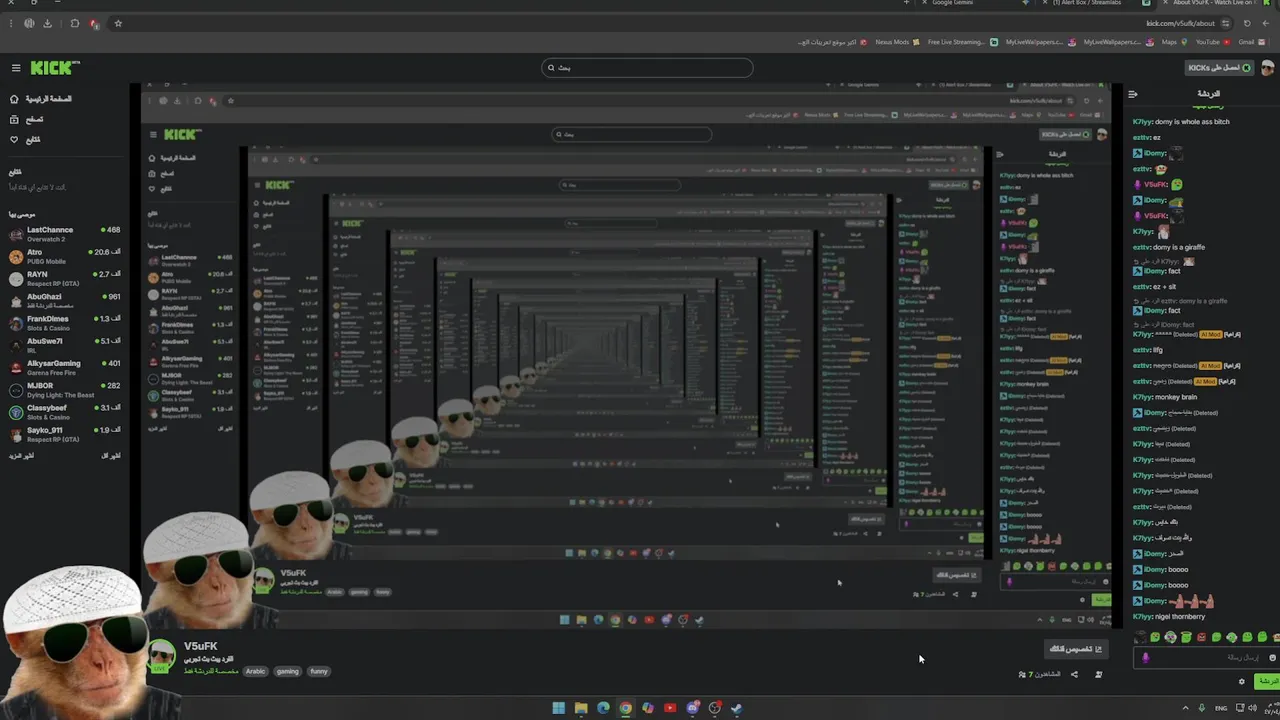Click the Get KICKs button
This screenshot has height=720, width=1280.
1219,68
